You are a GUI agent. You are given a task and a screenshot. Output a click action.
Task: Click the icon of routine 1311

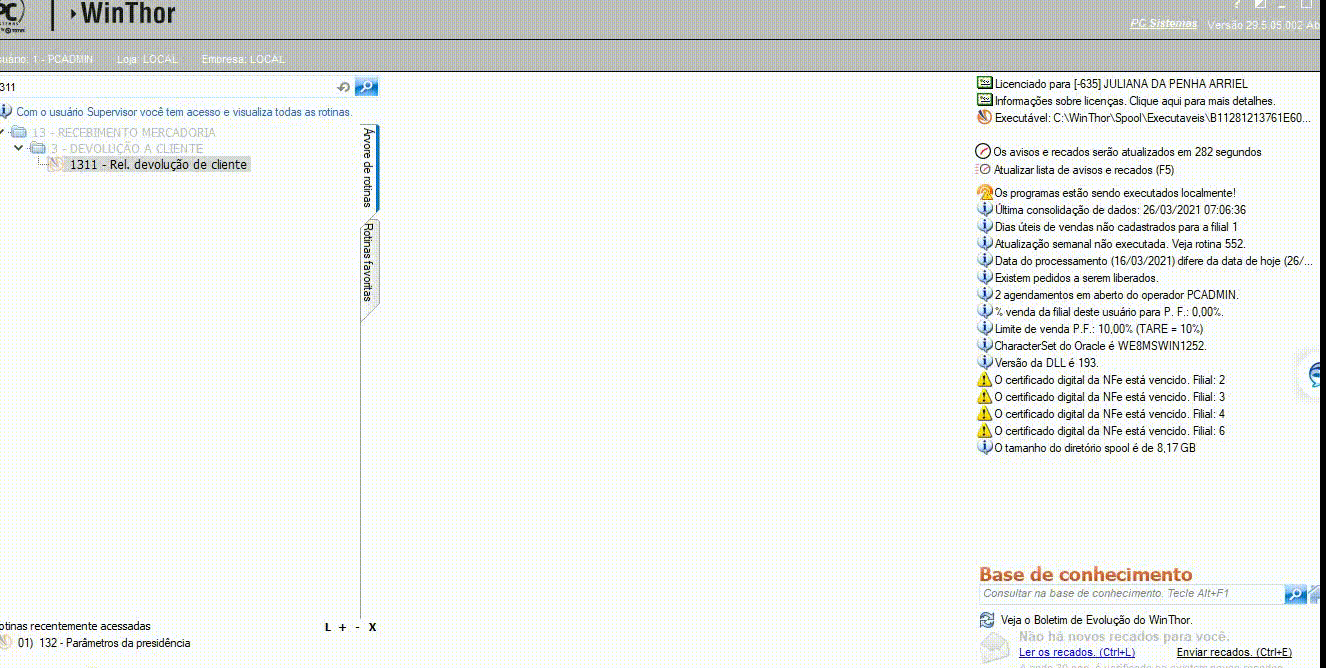click(x=57, y=165)
